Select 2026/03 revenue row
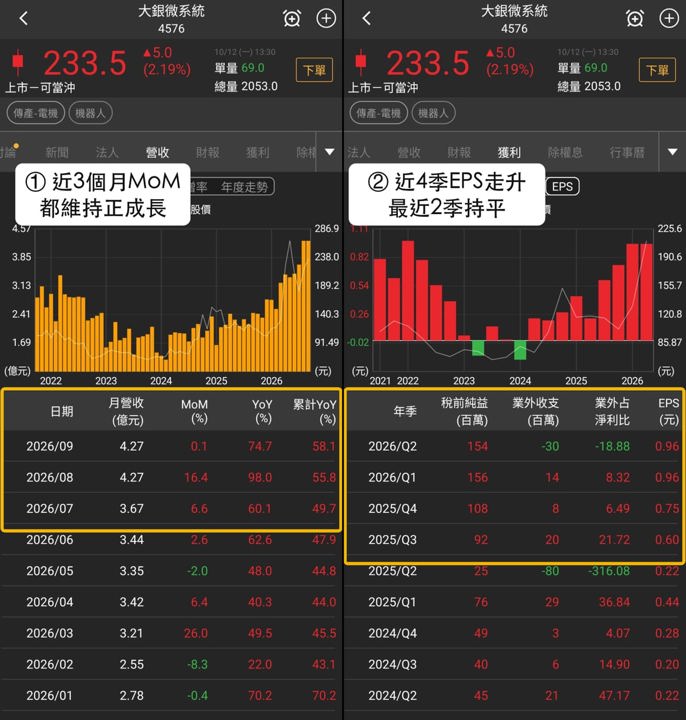686x720 pixels. click(x=171, y=633)
